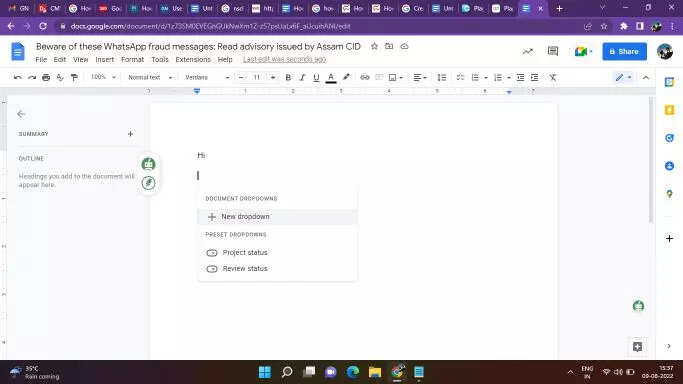
Task: Open the zoom level dropdown
Action: tap(103, 77)
